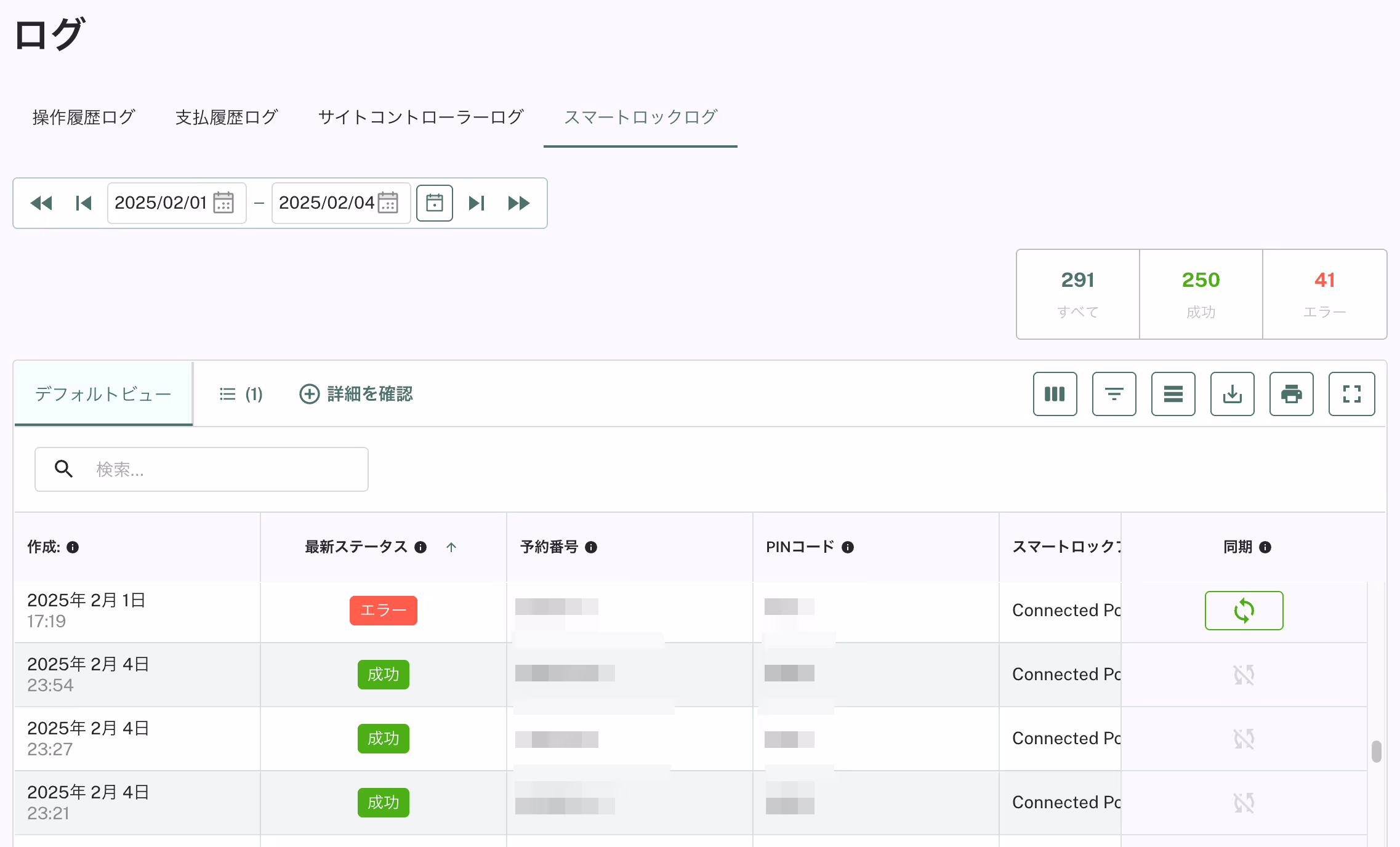
Task: Click 詳細を確認 button
Action: (356, 394)
